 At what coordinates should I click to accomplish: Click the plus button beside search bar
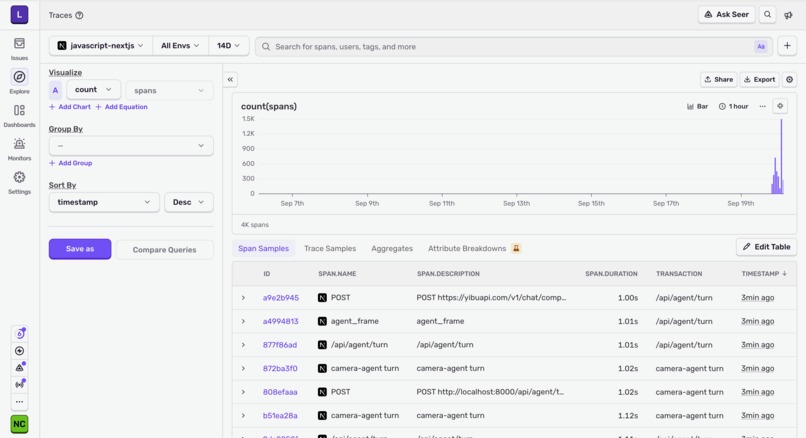pos(787,46)
